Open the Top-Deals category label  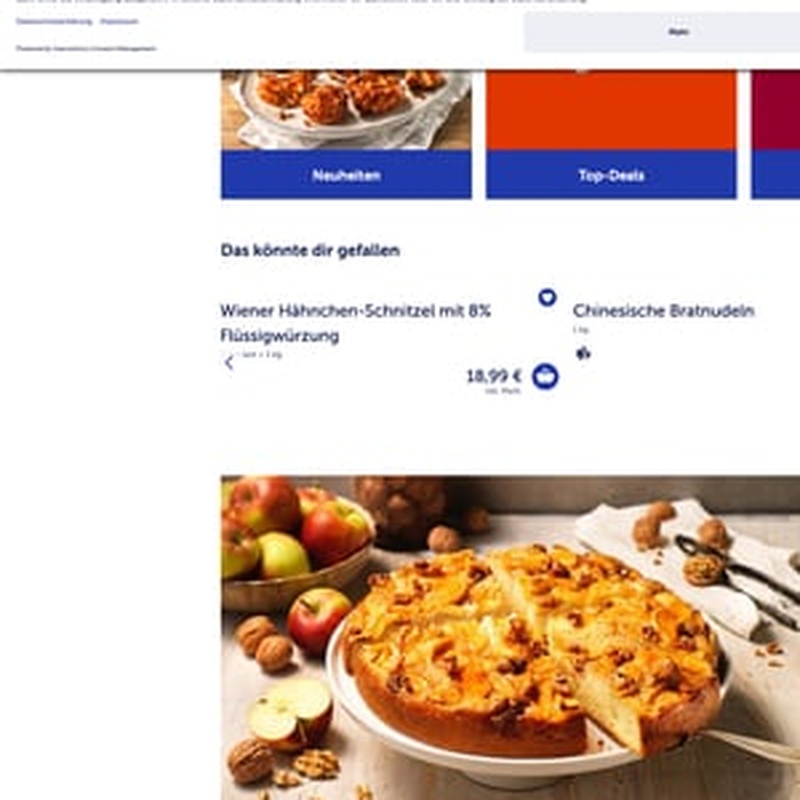pyautogui.click(x=611, y=175)
